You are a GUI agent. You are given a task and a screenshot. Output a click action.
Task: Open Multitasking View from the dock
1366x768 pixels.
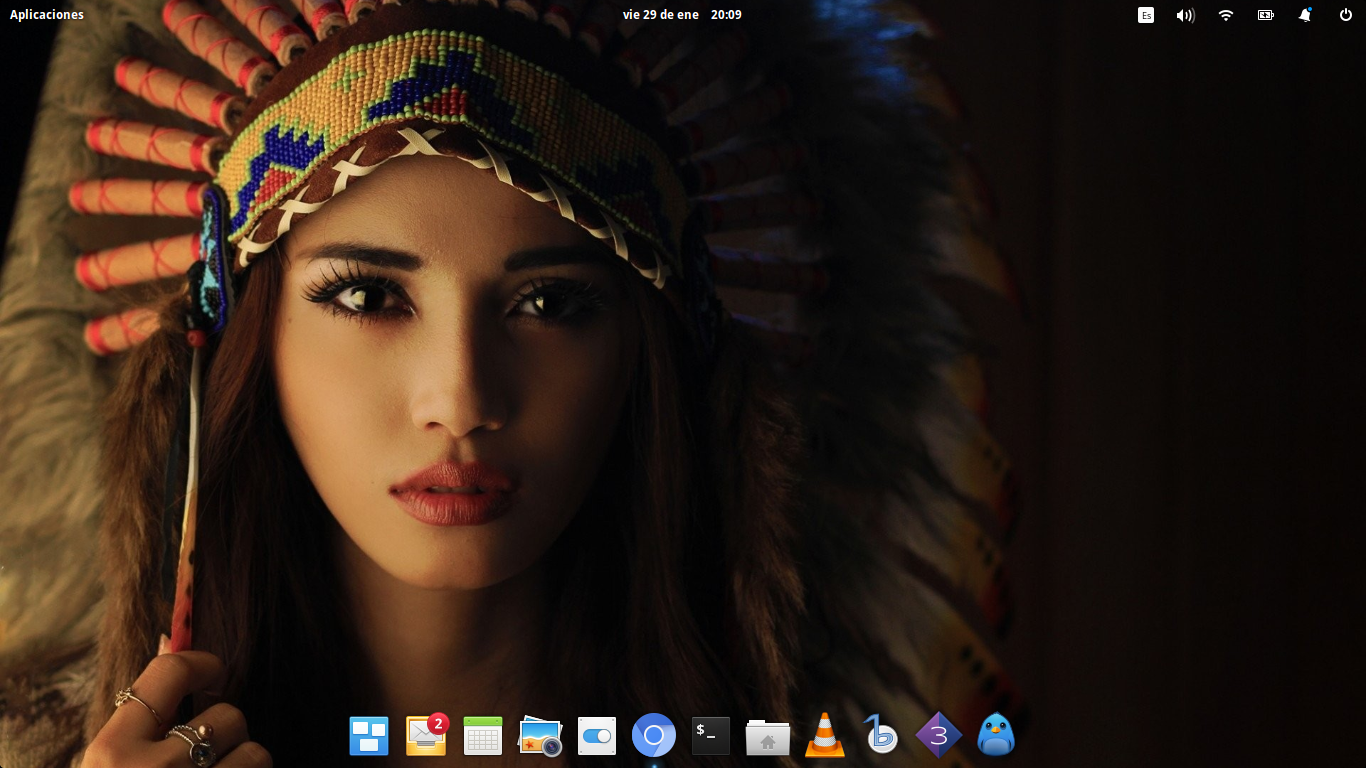click(369, 736)
